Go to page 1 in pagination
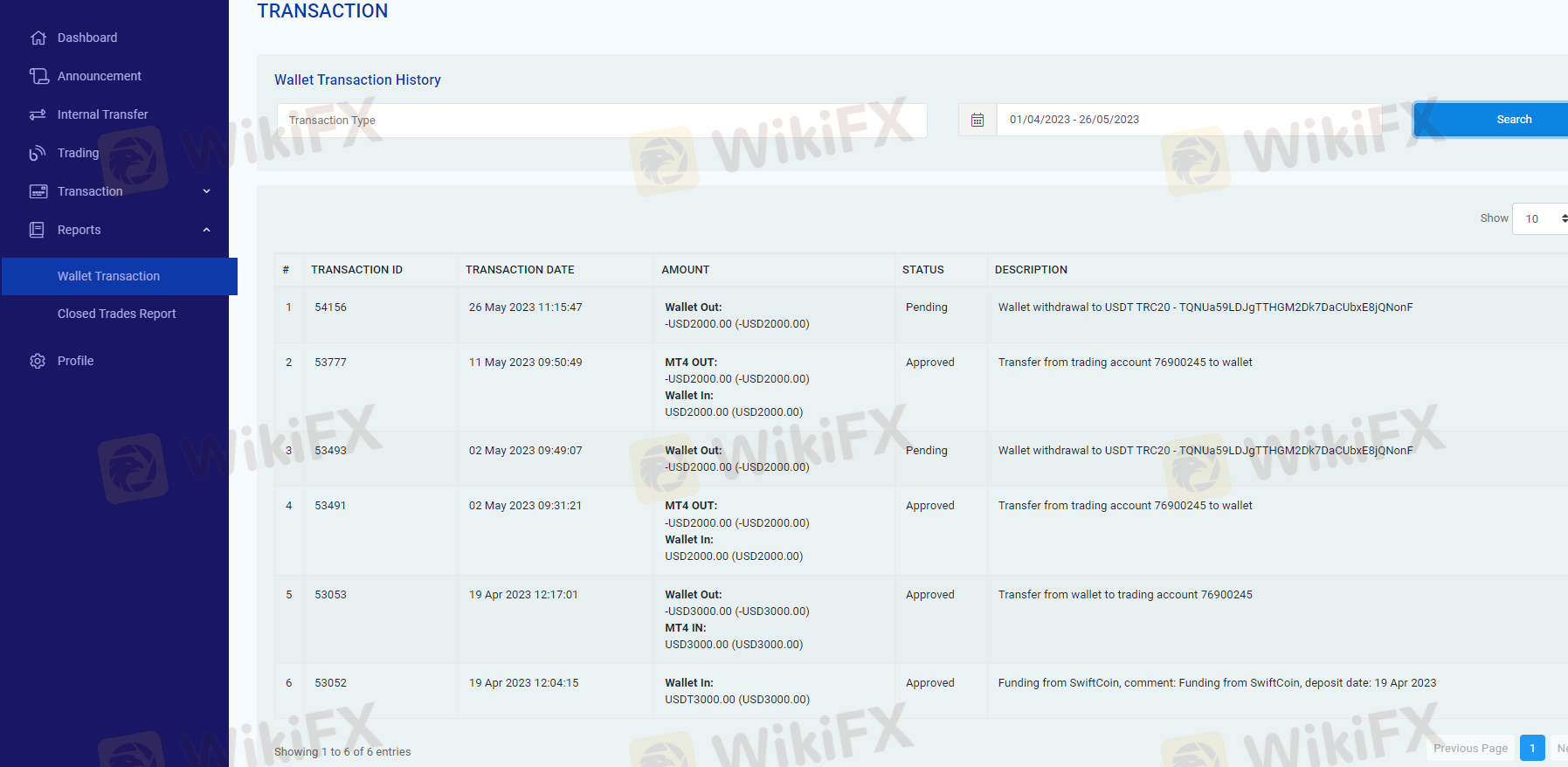1568x767 pixels. click(1532, 748)
